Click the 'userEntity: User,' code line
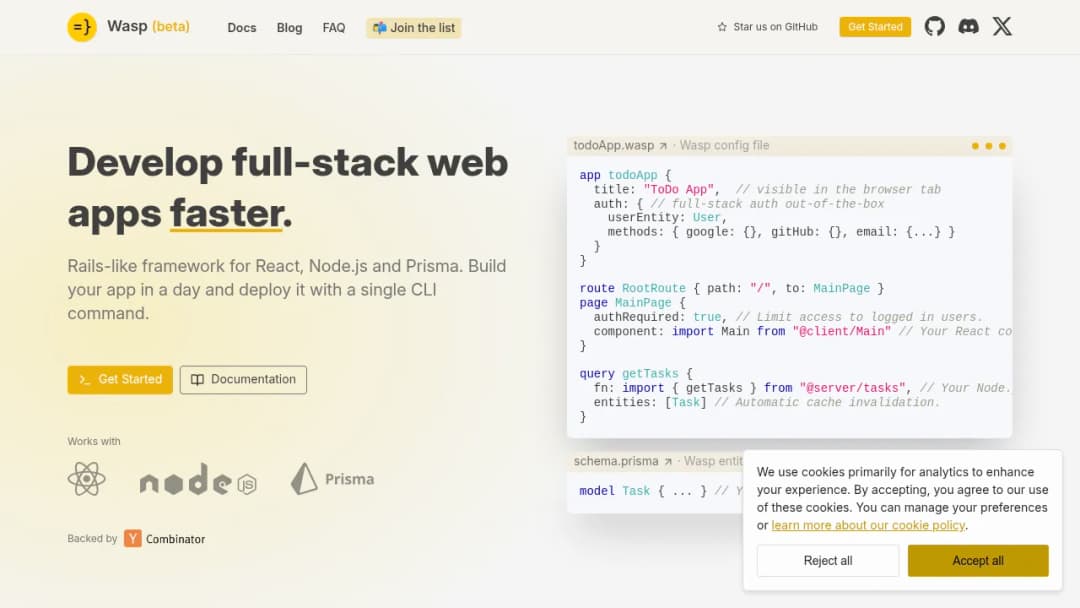Screen dimensions: 1080x608 pos(667,218)
